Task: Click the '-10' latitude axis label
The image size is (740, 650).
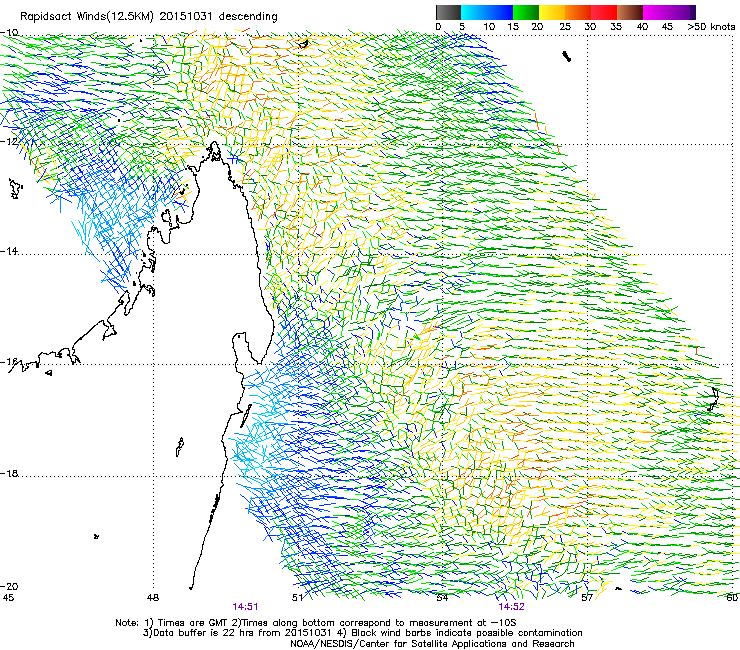Action: pyautogui.click(x=9, y=33)
